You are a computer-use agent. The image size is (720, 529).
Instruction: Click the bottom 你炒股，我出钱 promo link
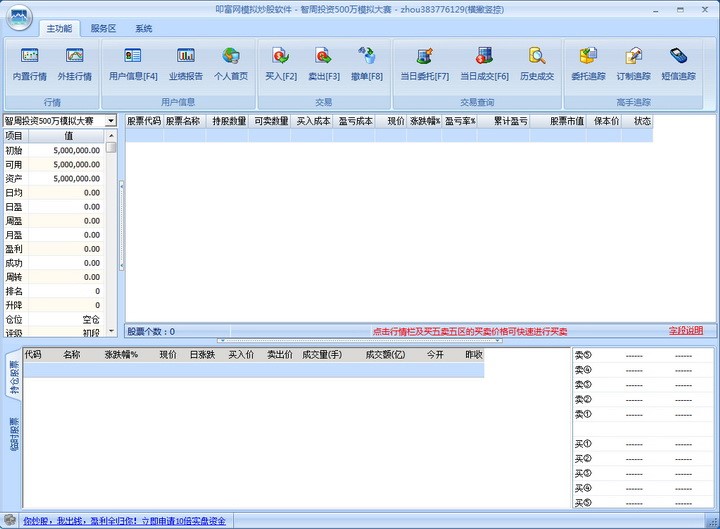coord(124,521)
